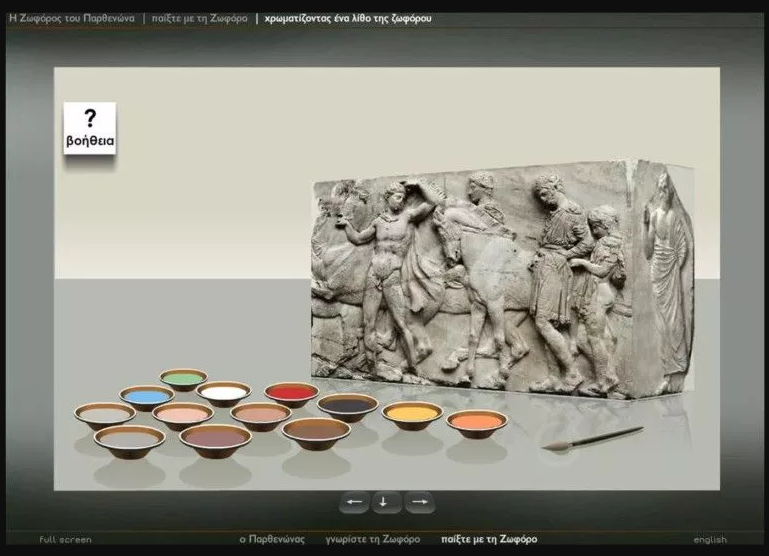Screen dimensions: 769x556
Task: Select the dark navy paint bowl
Action: (347, 407)
